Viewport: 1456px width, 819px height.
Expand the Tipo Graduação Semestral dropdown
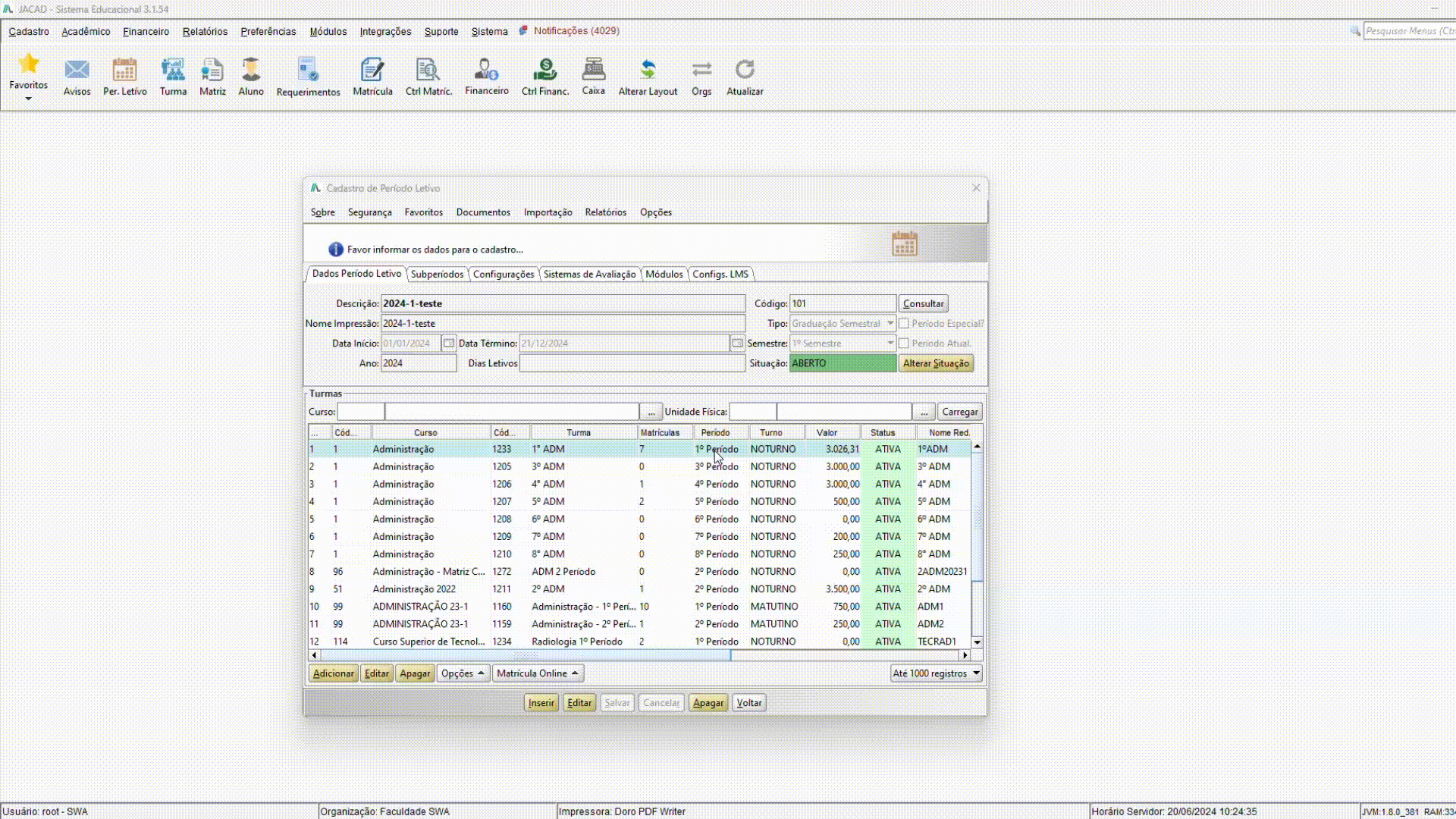(x=890, y=324)
